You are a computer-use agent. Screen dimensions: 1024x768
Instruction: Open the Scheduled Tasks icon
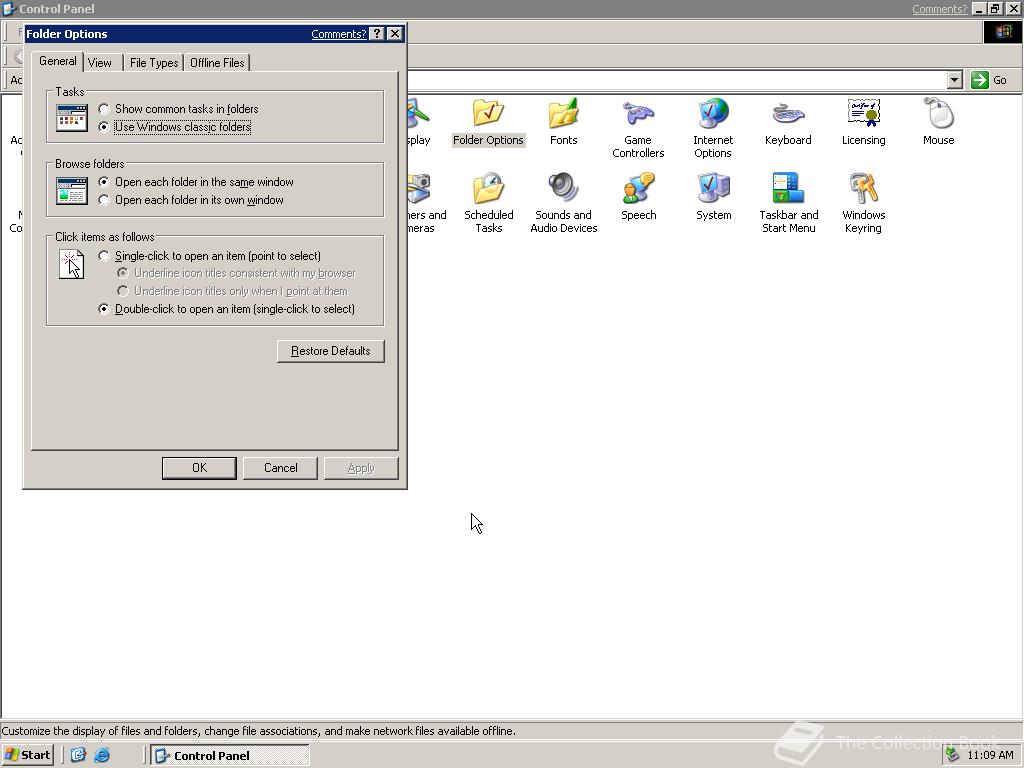(488, 203)
